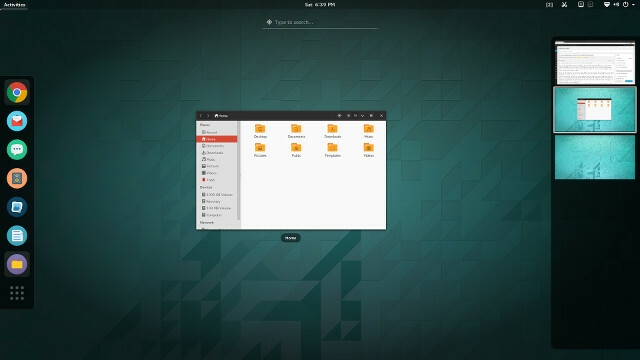Click the power icon in the top bar
This screenshot has width=640, height=360.
coord(625,4)
